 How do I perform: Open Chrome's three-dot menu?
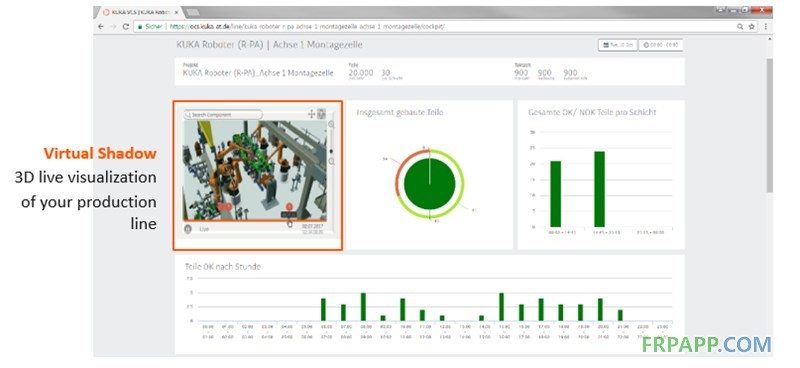coord(765,27)
